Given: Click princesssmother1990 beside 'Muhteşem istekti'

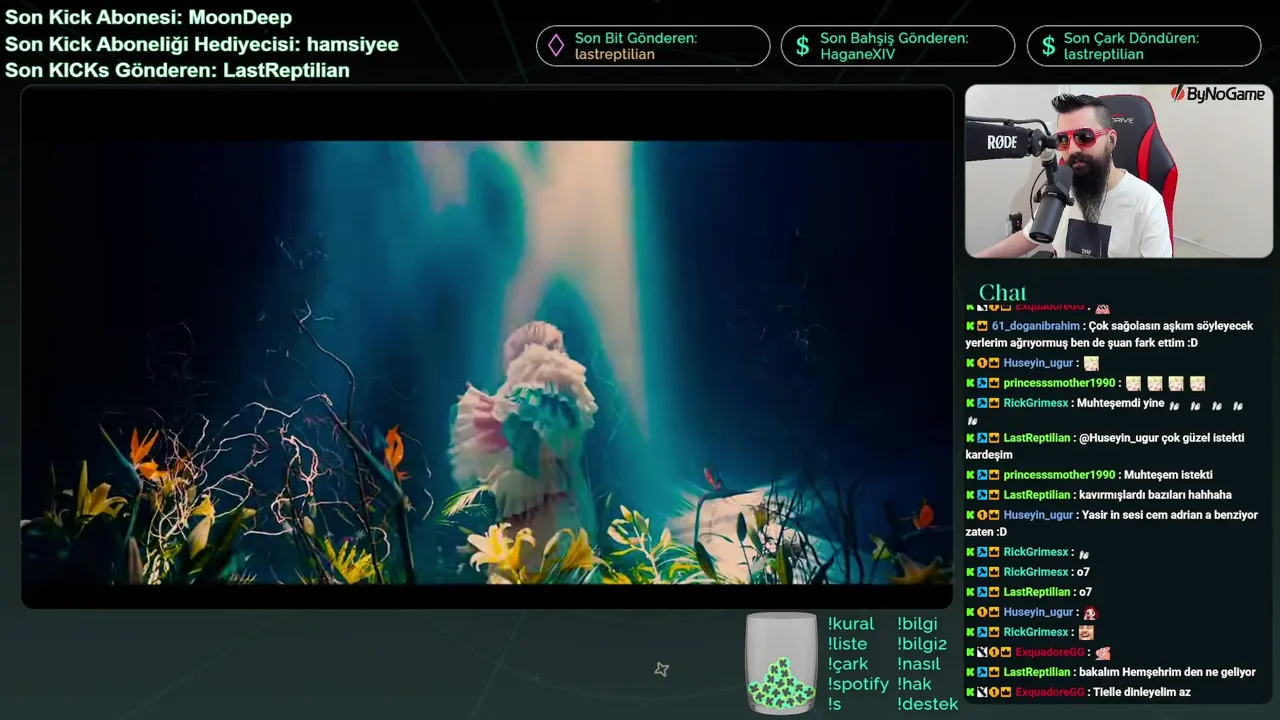Looking at the screenshot, I should (1059, 475).
